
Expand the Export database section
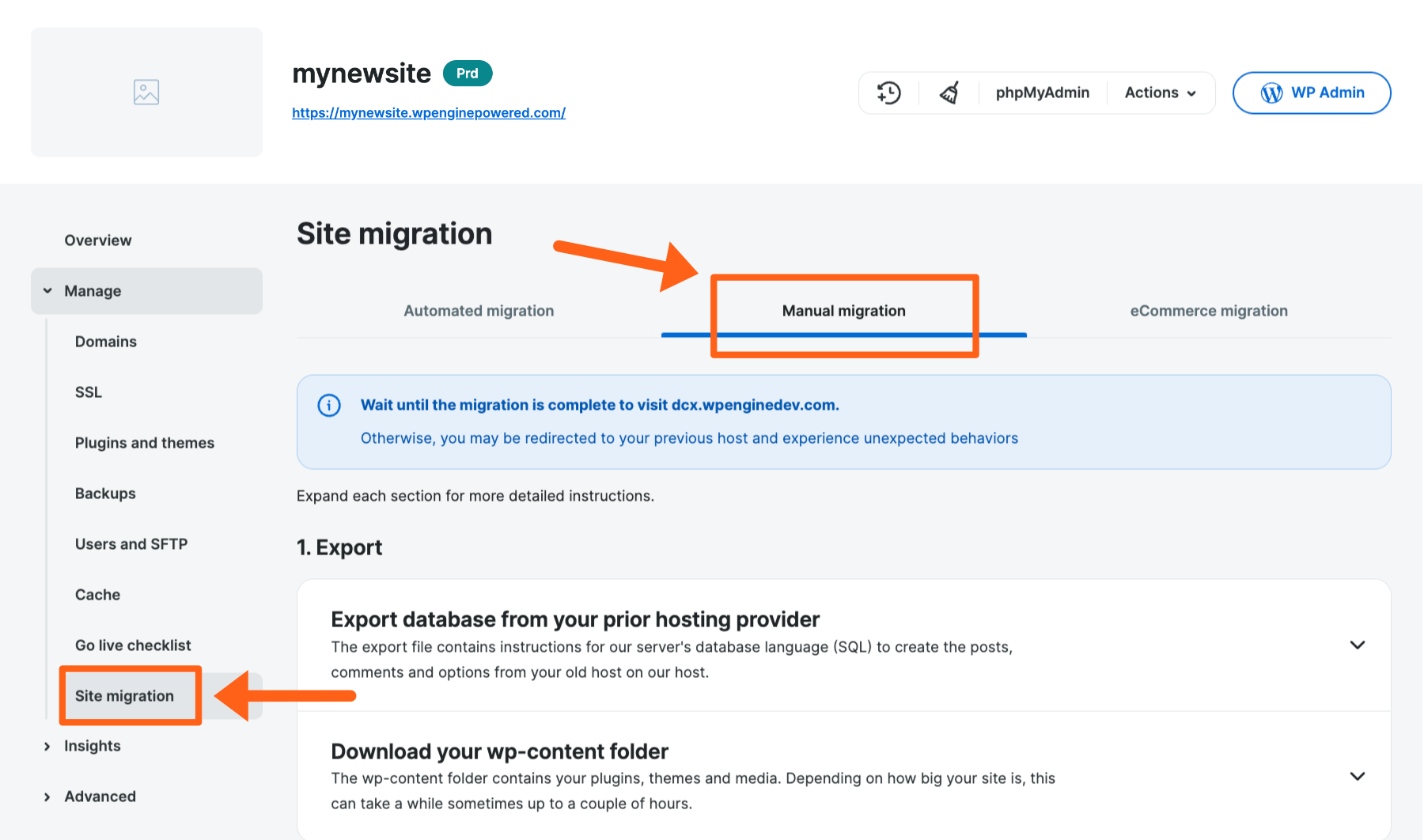tap(1358, 645)
